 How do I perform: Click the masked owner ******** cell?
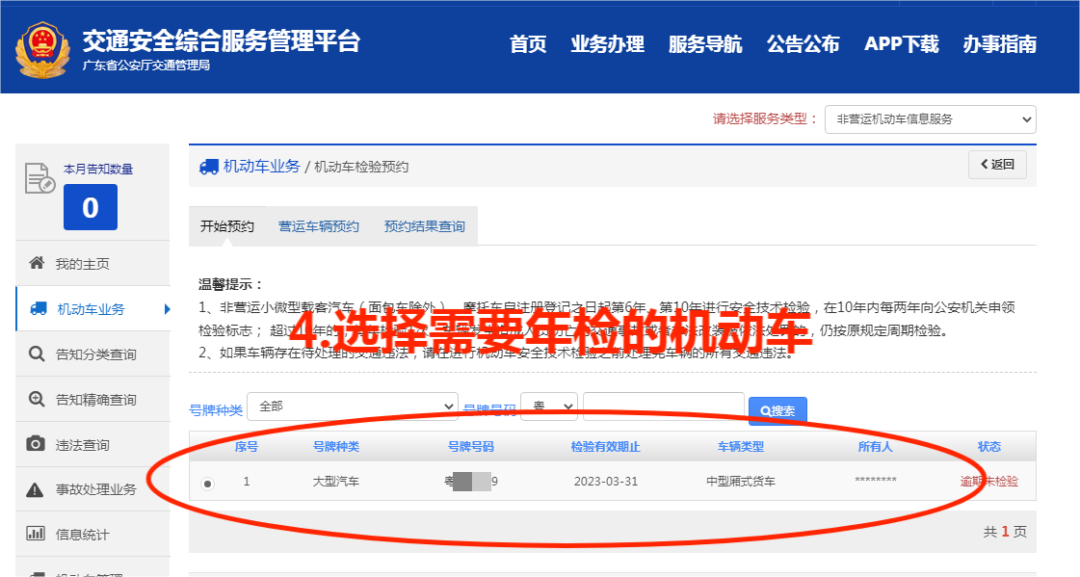coord(875,480)
